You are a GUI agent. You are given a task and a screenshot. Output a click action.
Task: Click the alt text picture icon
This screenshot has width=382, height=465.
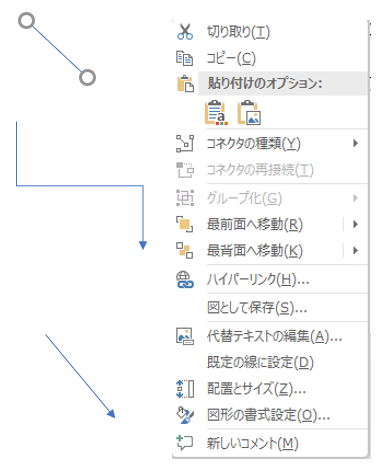point(185,336)
